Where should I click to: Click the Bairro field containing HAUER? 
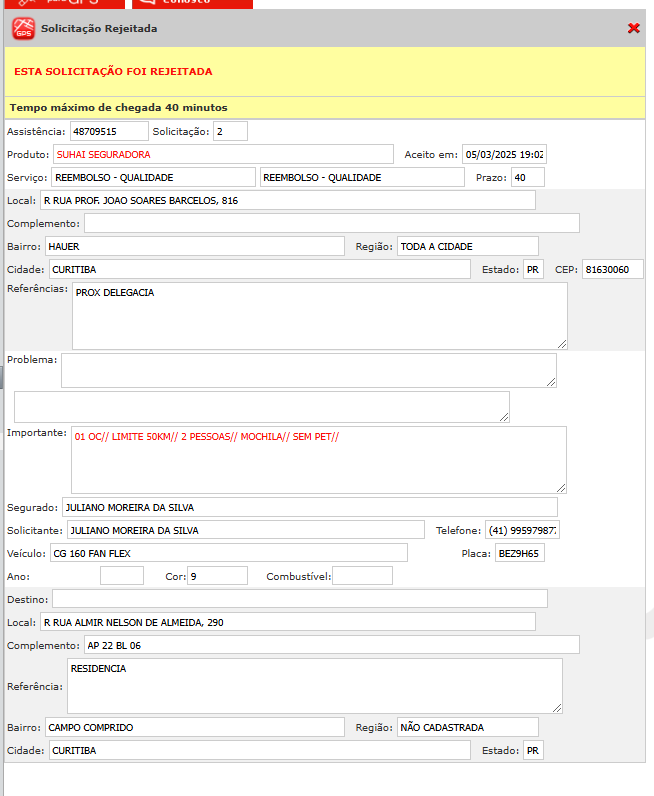pyautogui.click(x=194, y=246)
